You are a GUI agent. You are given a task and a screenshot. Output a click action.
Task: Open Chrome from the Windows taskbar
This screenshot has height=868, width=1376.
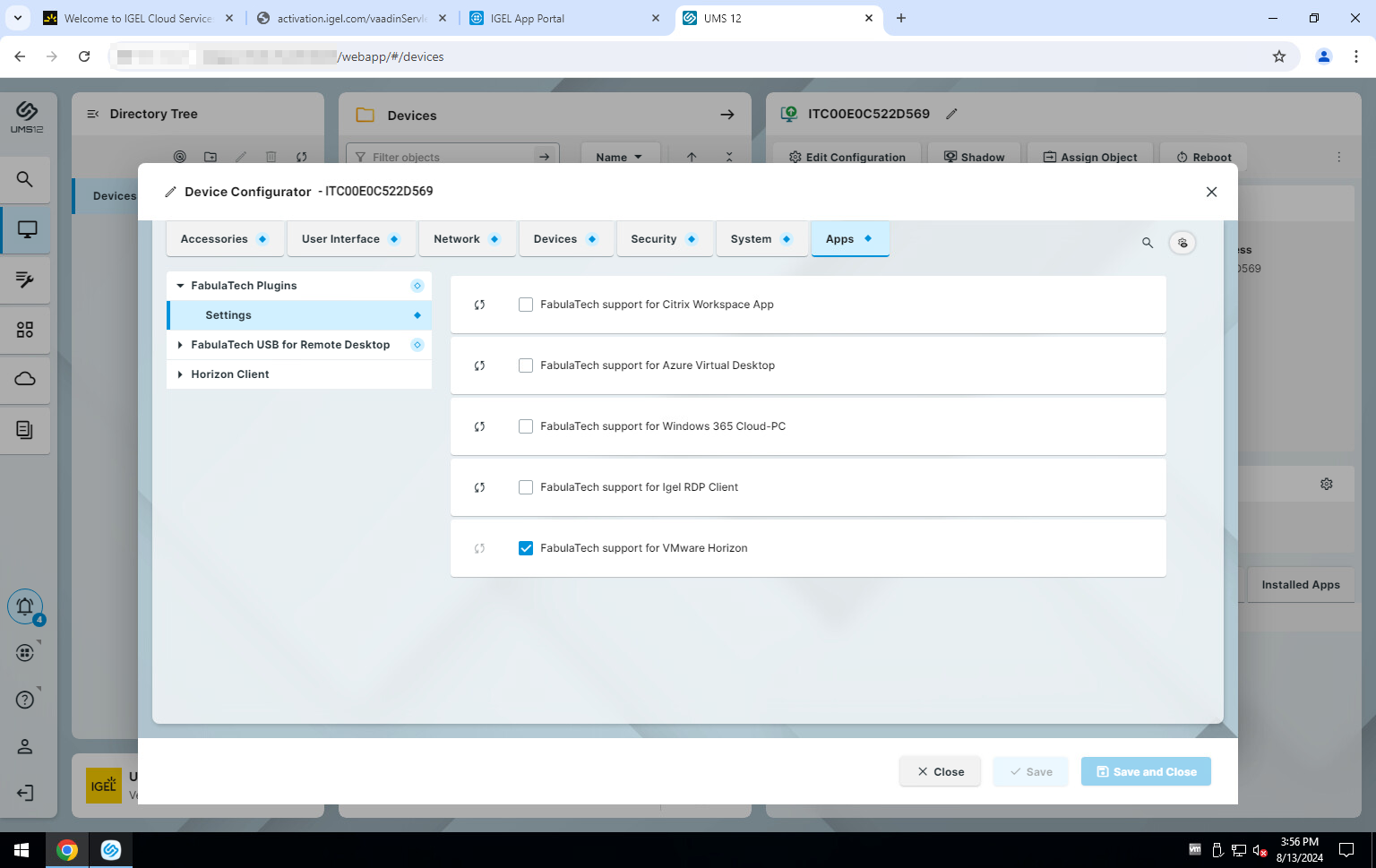pyautogui.click(x=67, y=850)
